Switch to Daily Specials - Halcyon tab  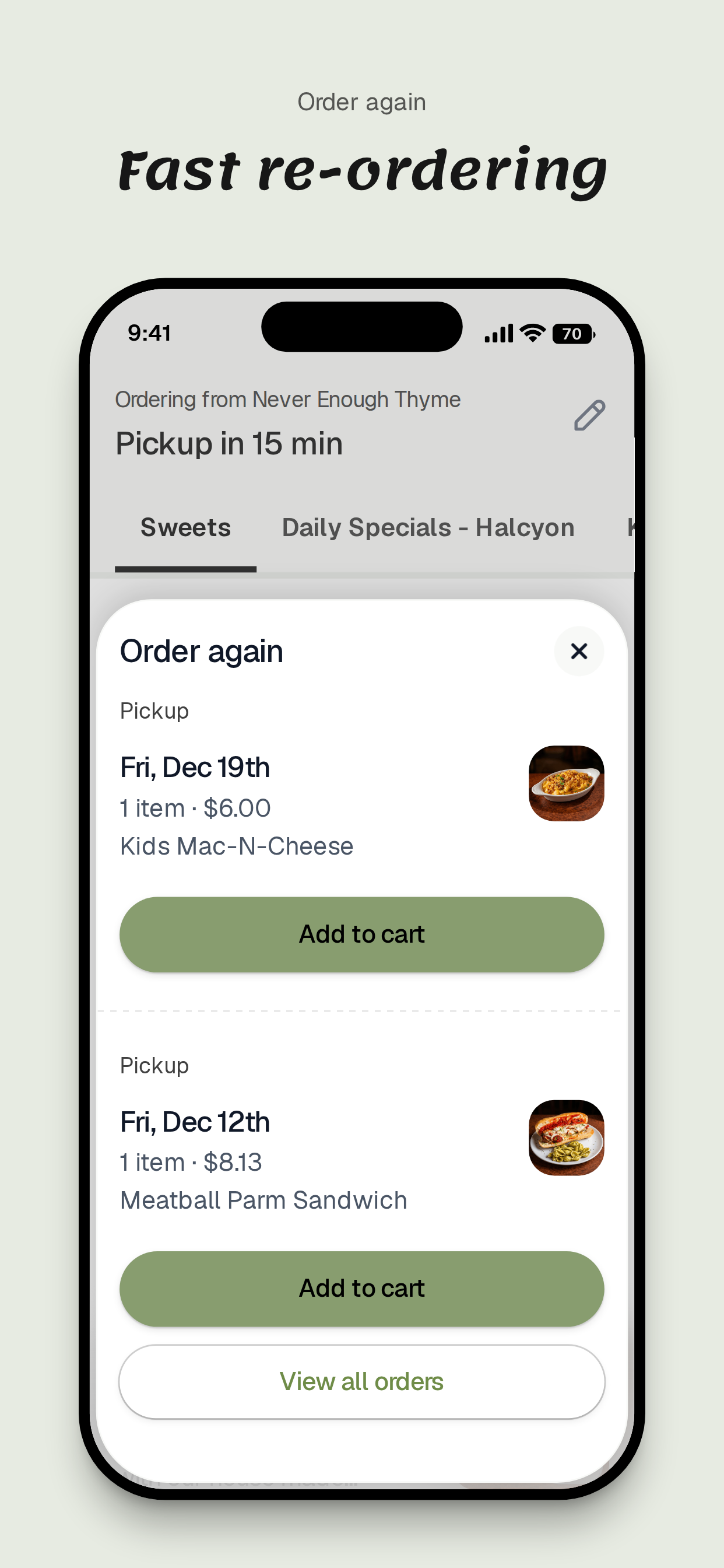click(428, 528)
